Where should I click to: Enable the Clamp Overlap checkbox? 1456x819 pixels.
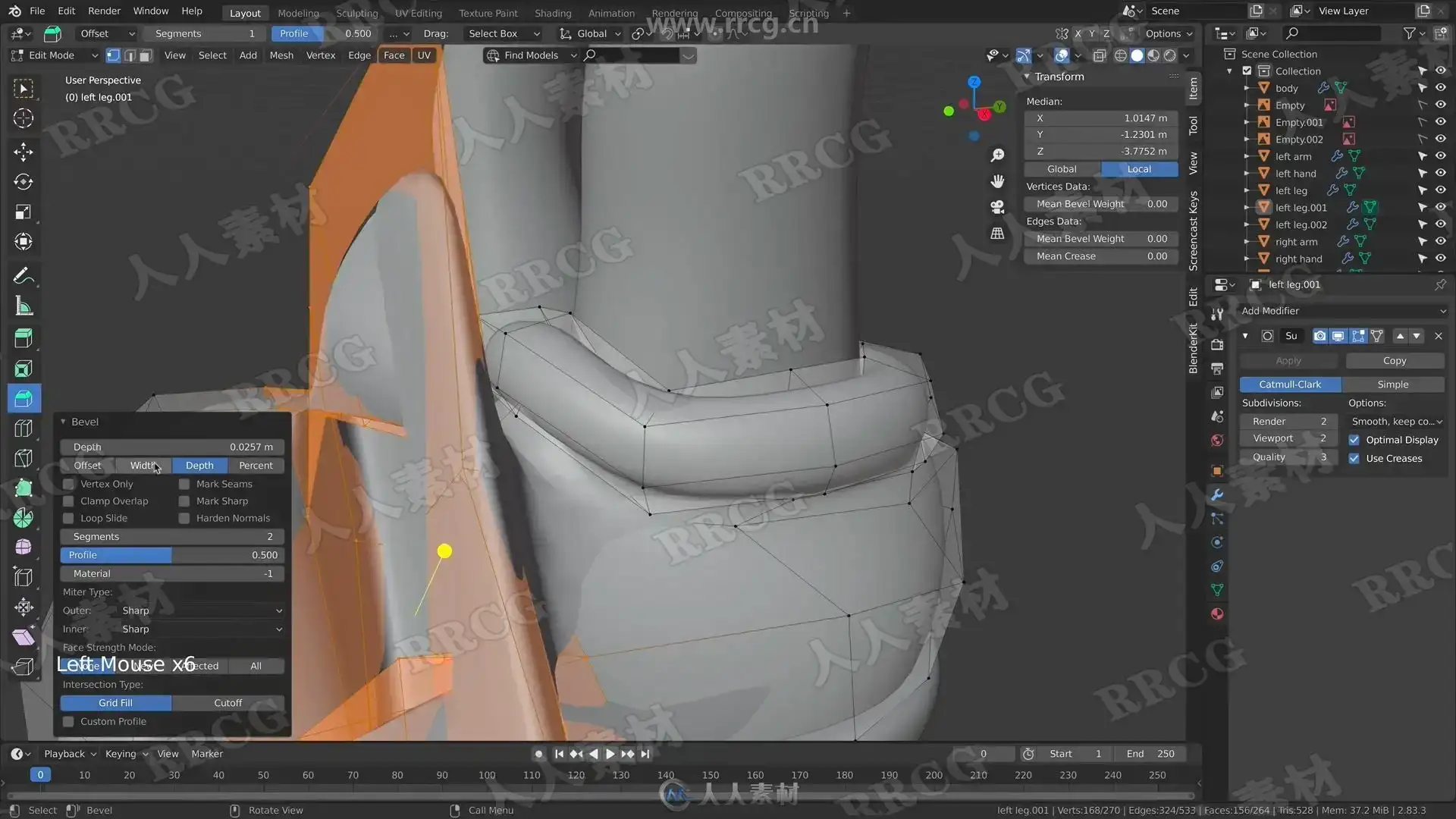(x=69, y=501)
